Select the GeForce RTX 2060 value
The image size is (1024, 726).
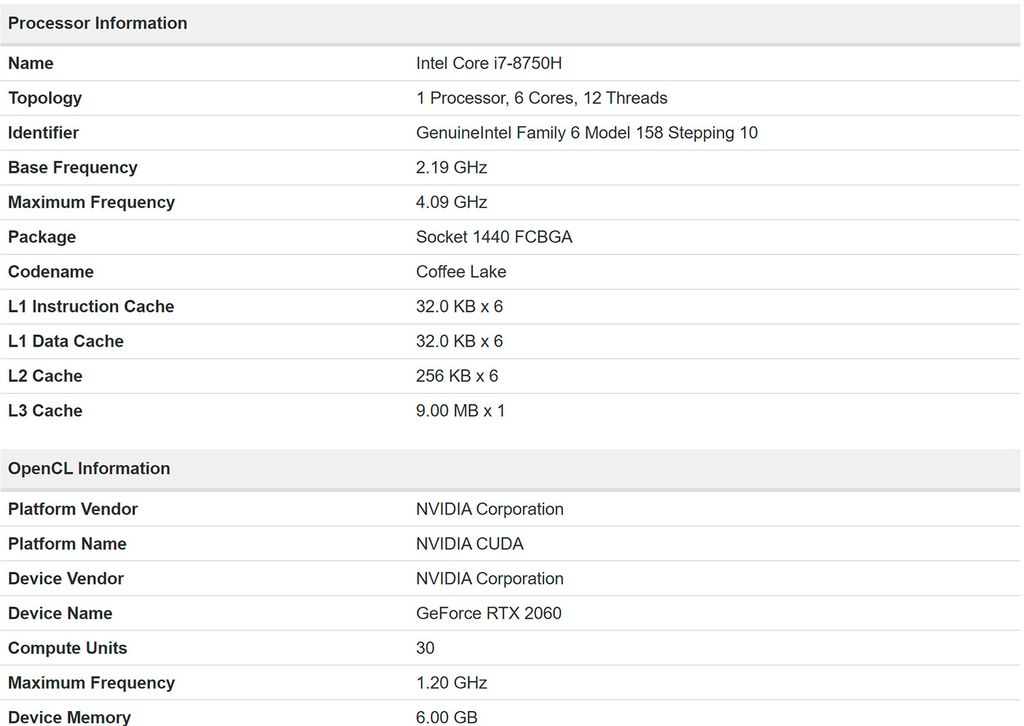point(488,613)
